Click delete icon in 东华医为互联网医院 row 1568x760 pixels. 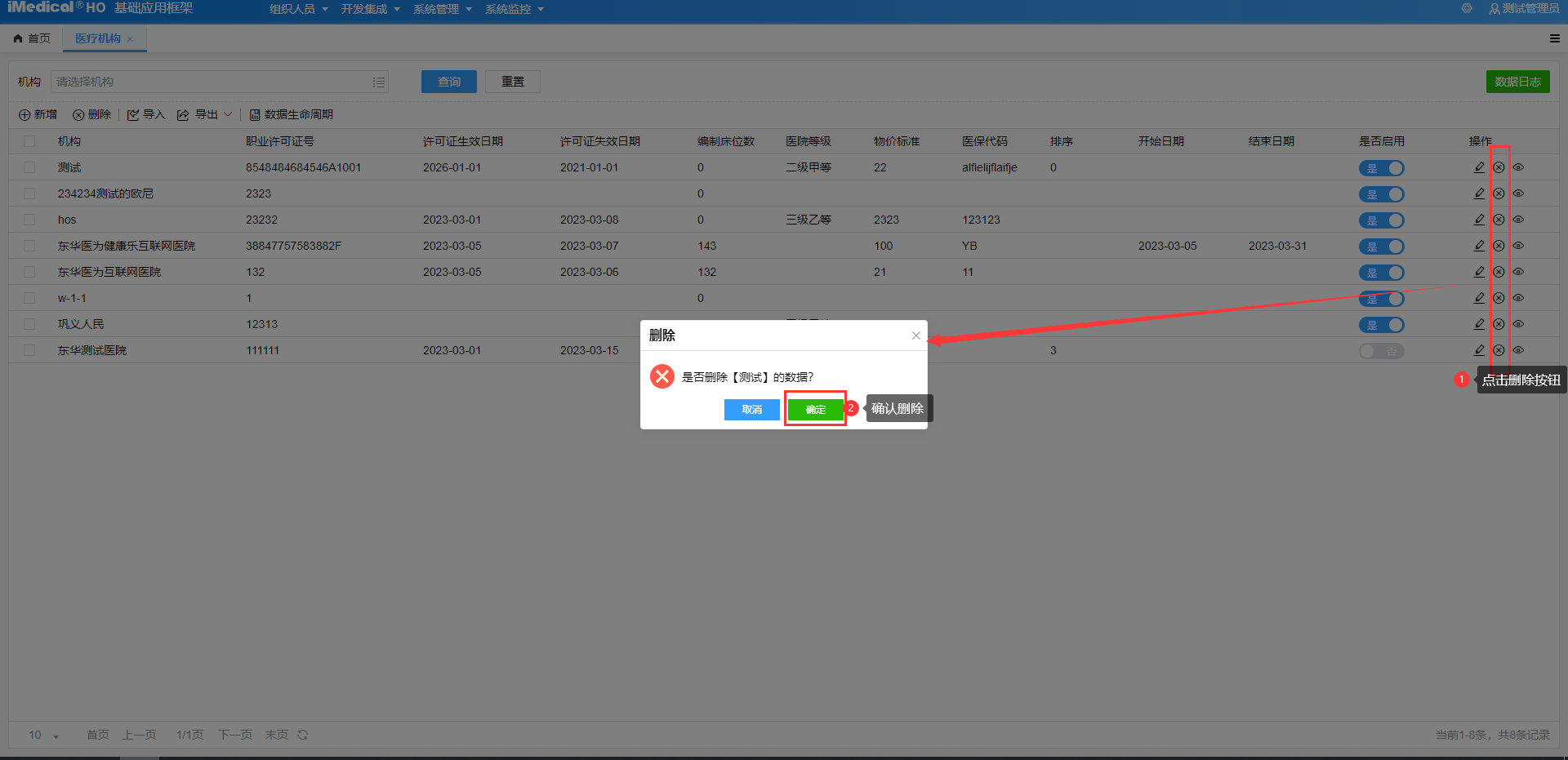[x=1499, y=272]
